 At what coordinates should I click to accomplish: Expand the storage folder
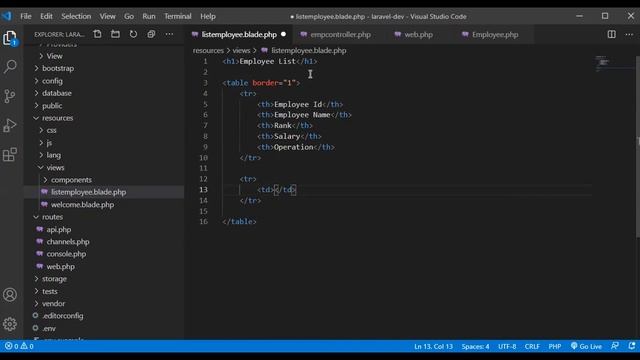[54, 279]
